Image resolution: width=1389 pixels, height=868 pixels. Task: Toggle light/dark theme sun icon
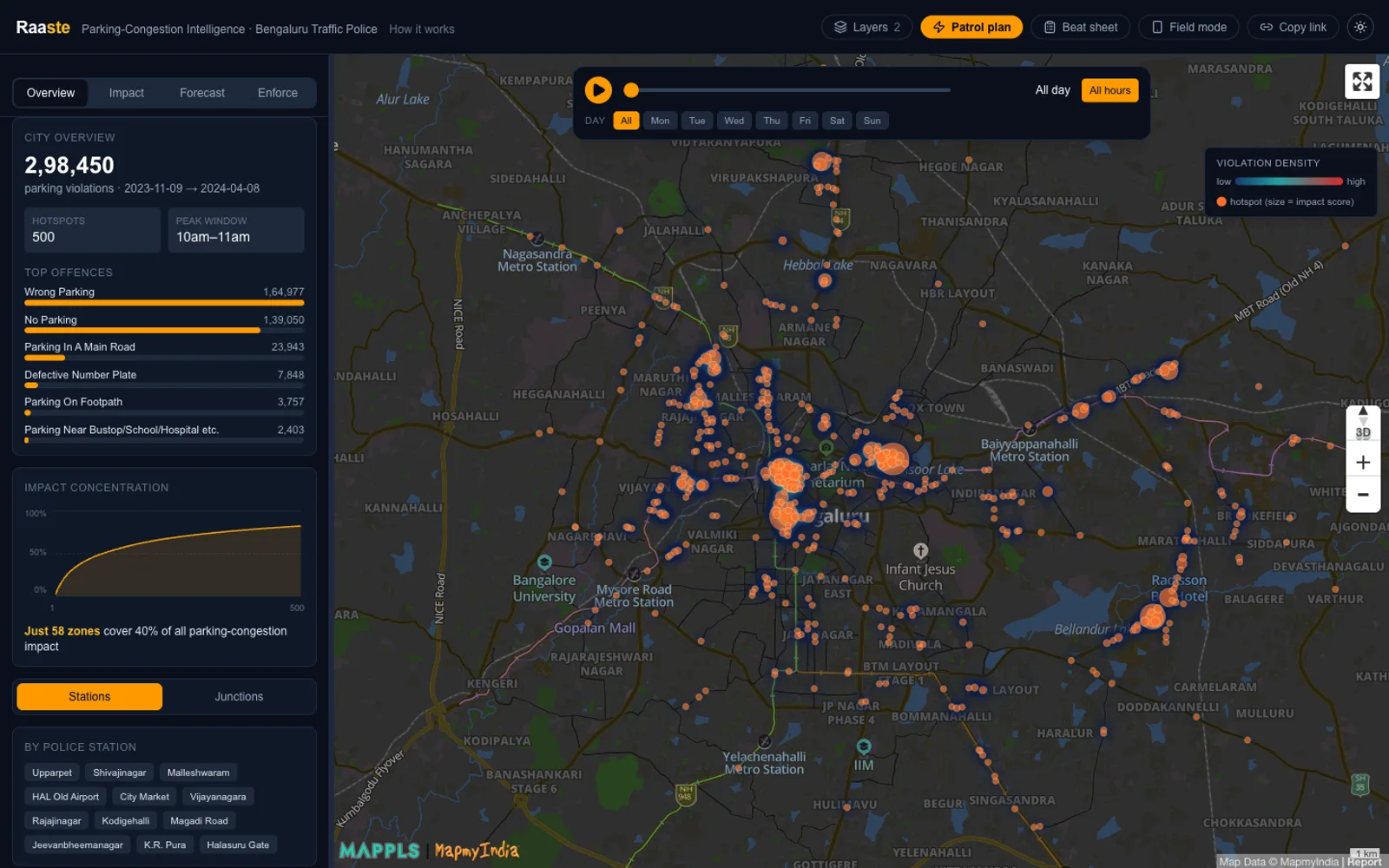(x=1360, y=27)
